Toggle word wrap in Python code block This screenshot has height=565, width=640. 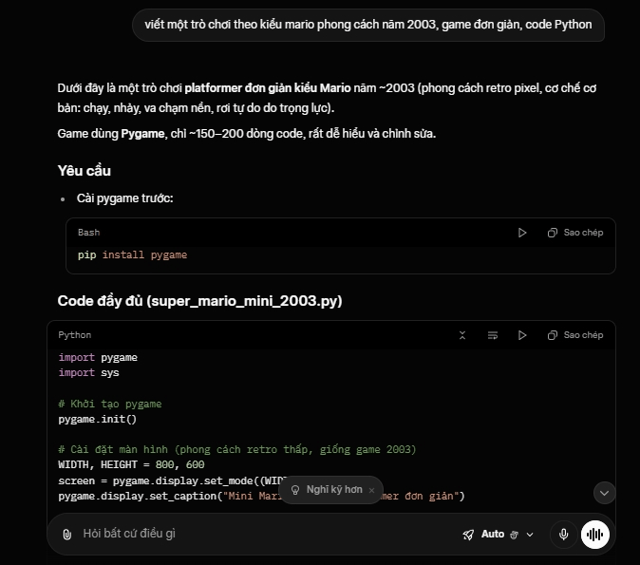[x=492, y=335]
